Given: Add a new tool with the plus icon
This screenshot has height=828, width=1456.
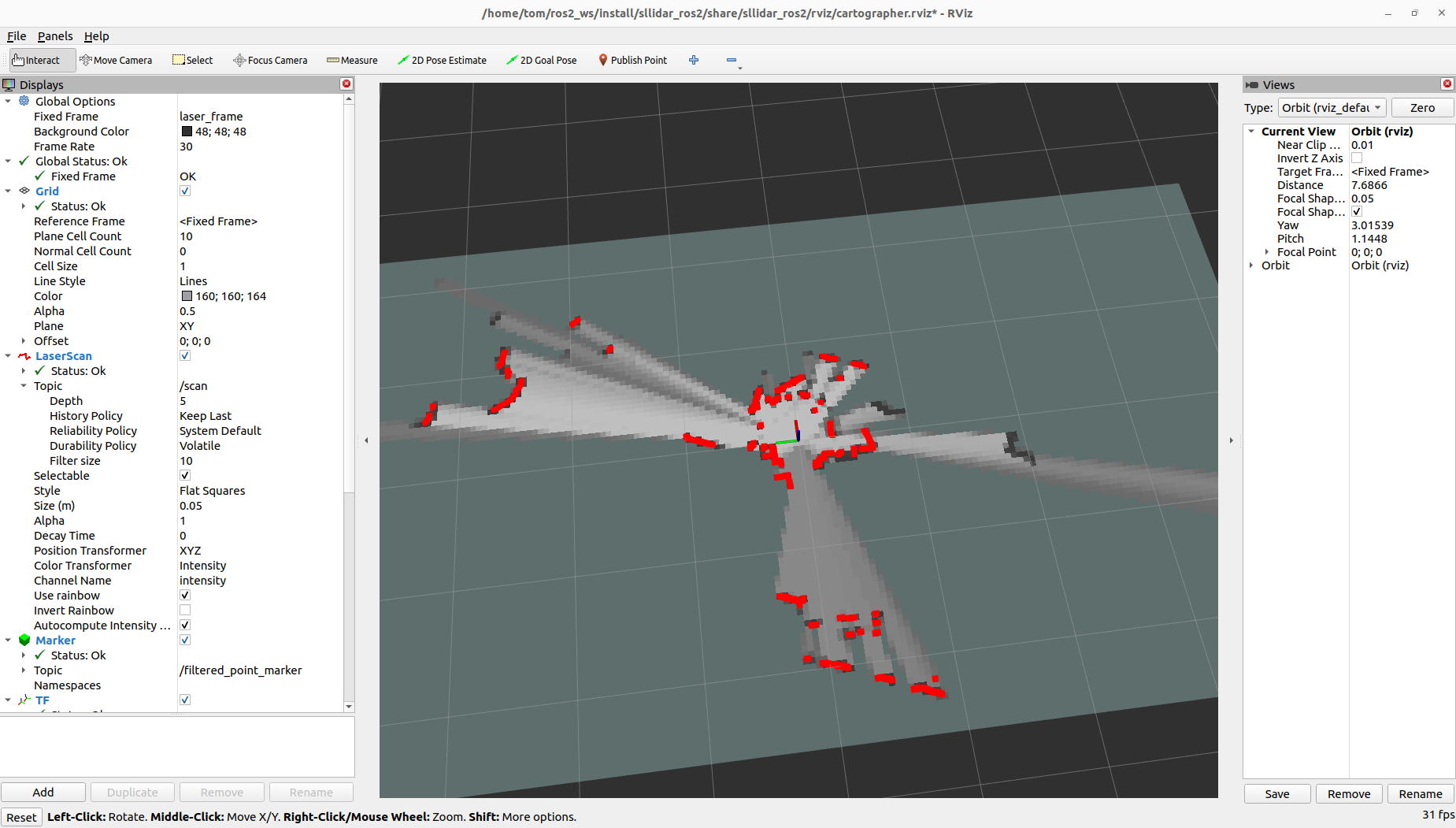Looking at the screenshot, I should click(x=693, y=60).
